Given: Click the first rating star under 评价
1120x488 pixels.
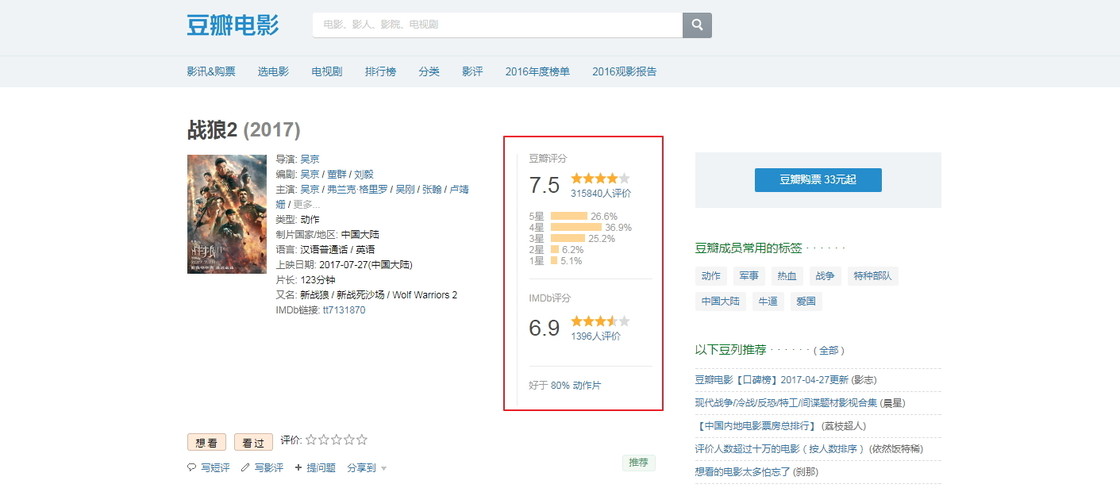Looking at the screenshot, I should pos(311,440).
